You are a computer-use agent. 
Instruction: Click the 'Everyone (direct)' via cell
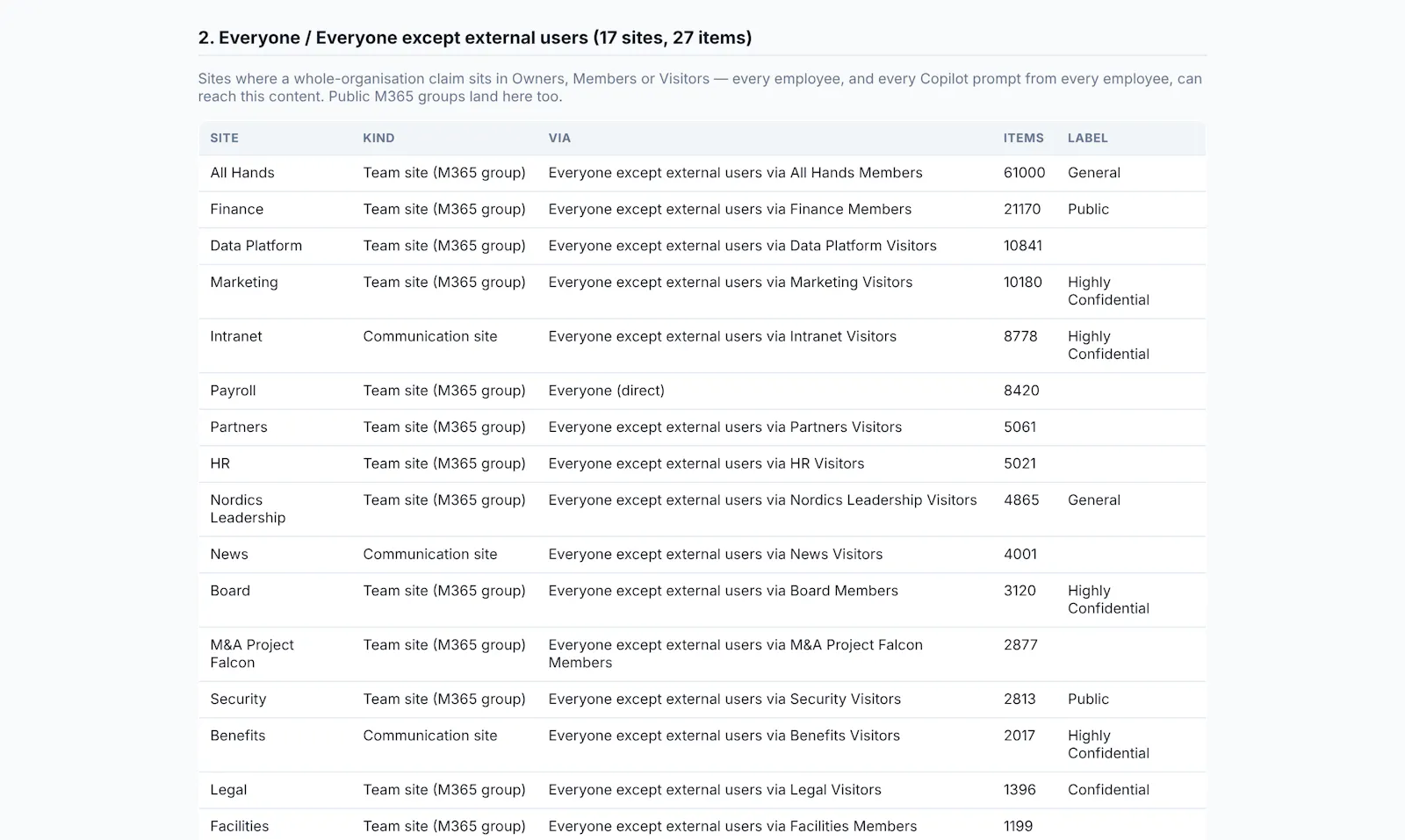pos(607,391)
